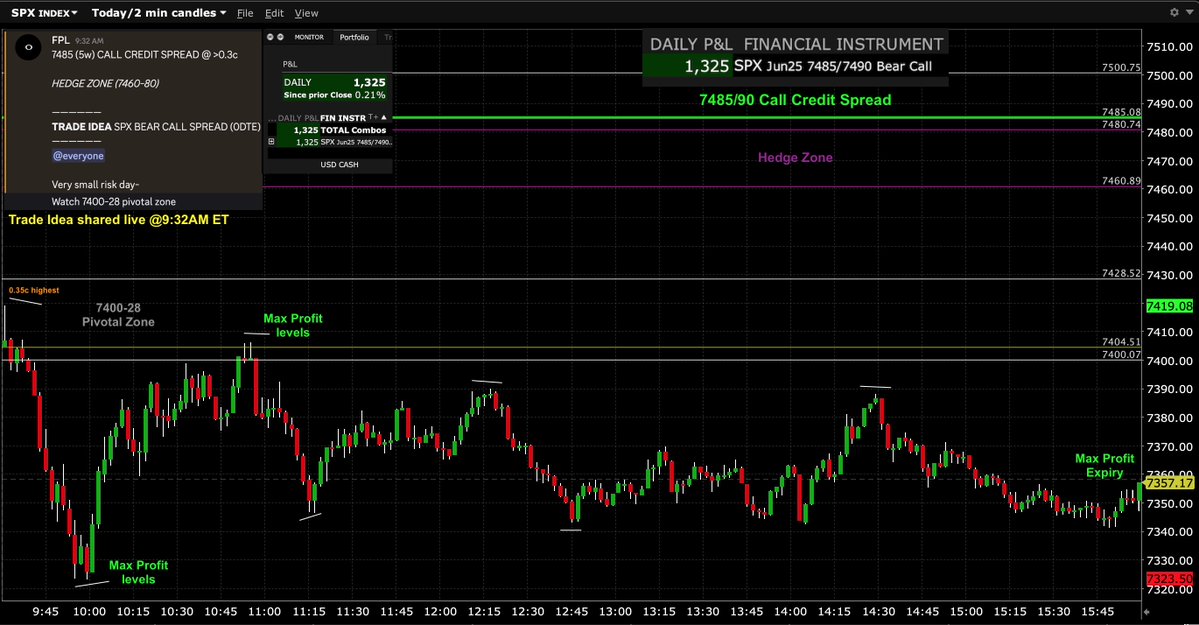Click 12:45 on time axis
1199x625 pixels.
point(571,611)
